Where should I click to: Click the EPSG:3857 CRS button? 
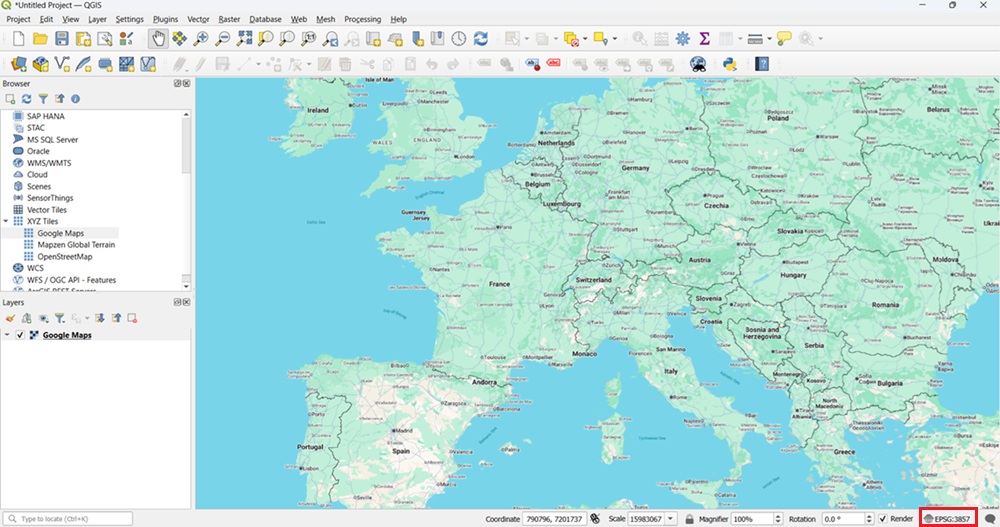[x=948, y=519]
